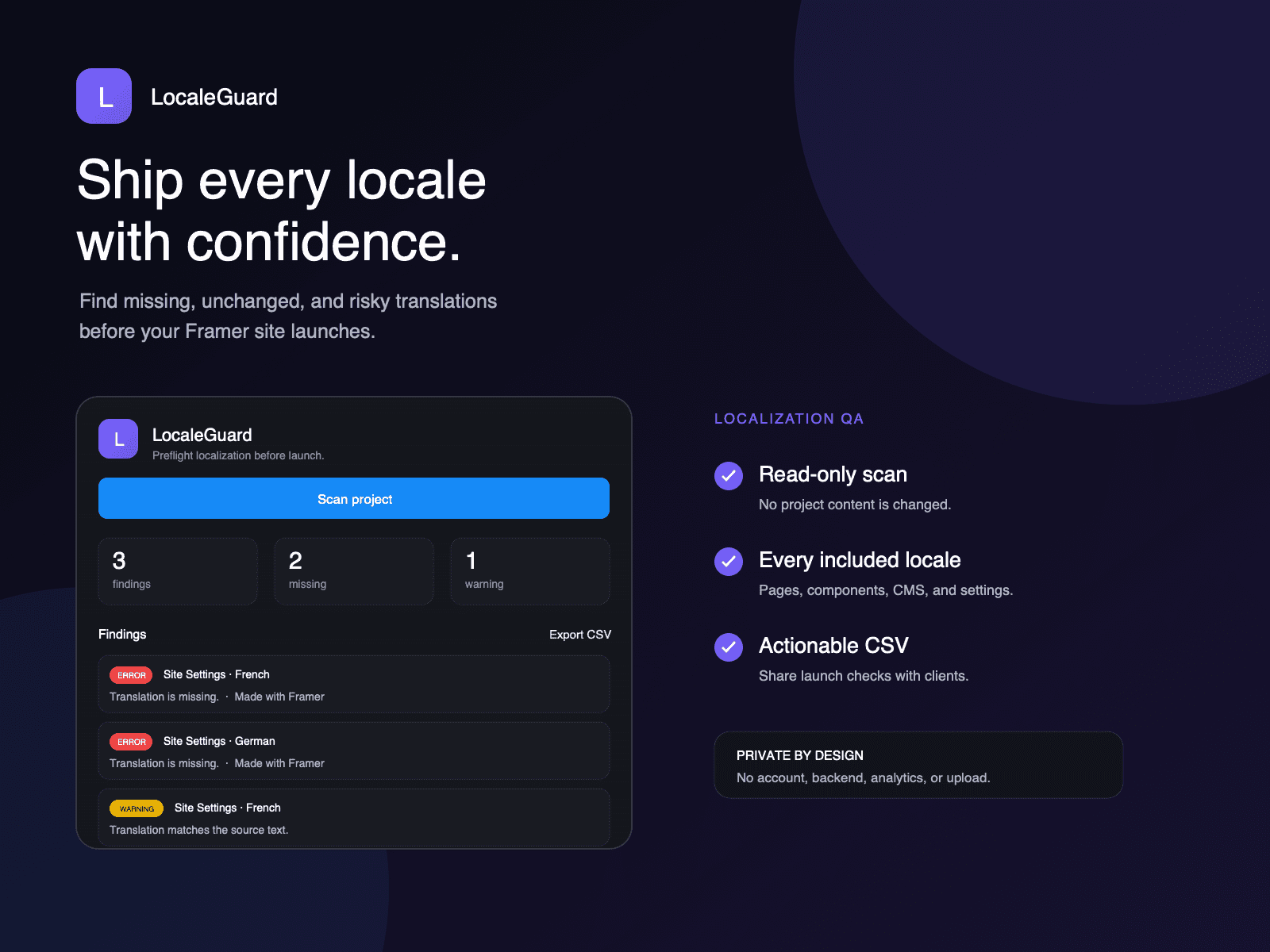Click the Actionable CSV heading
Image resolution: width=1270 pixels, height=952 pixels.
833,646
